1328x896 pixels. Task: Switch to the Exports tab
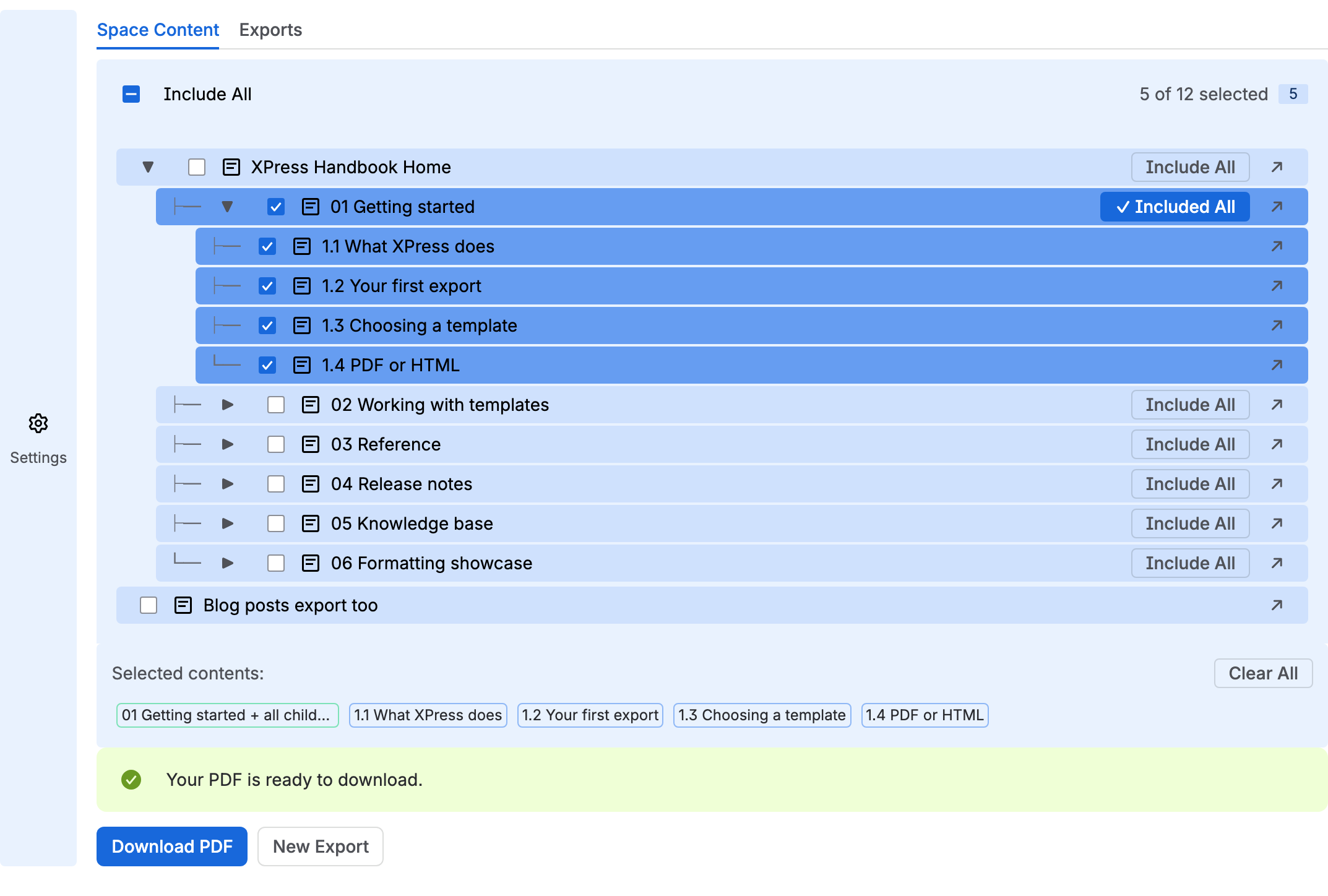[270, 30]
